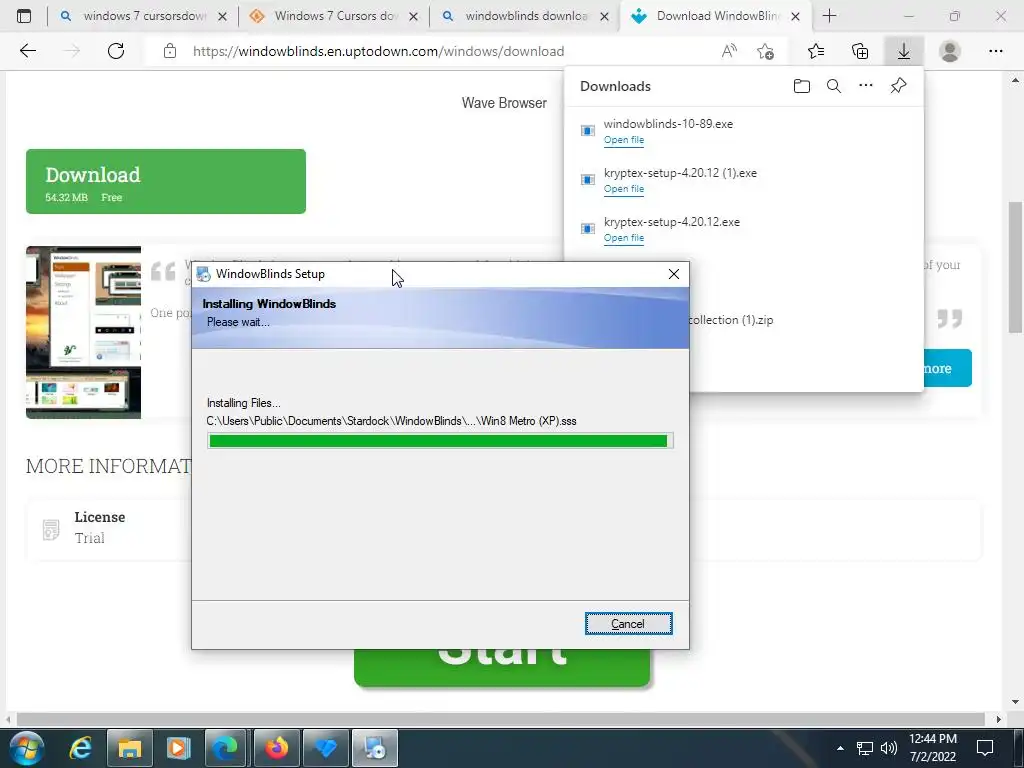Open the WindowBlinds screenshot thumbnail
Viewport: 1024px width, 768px height.
[x=84, y=332]
